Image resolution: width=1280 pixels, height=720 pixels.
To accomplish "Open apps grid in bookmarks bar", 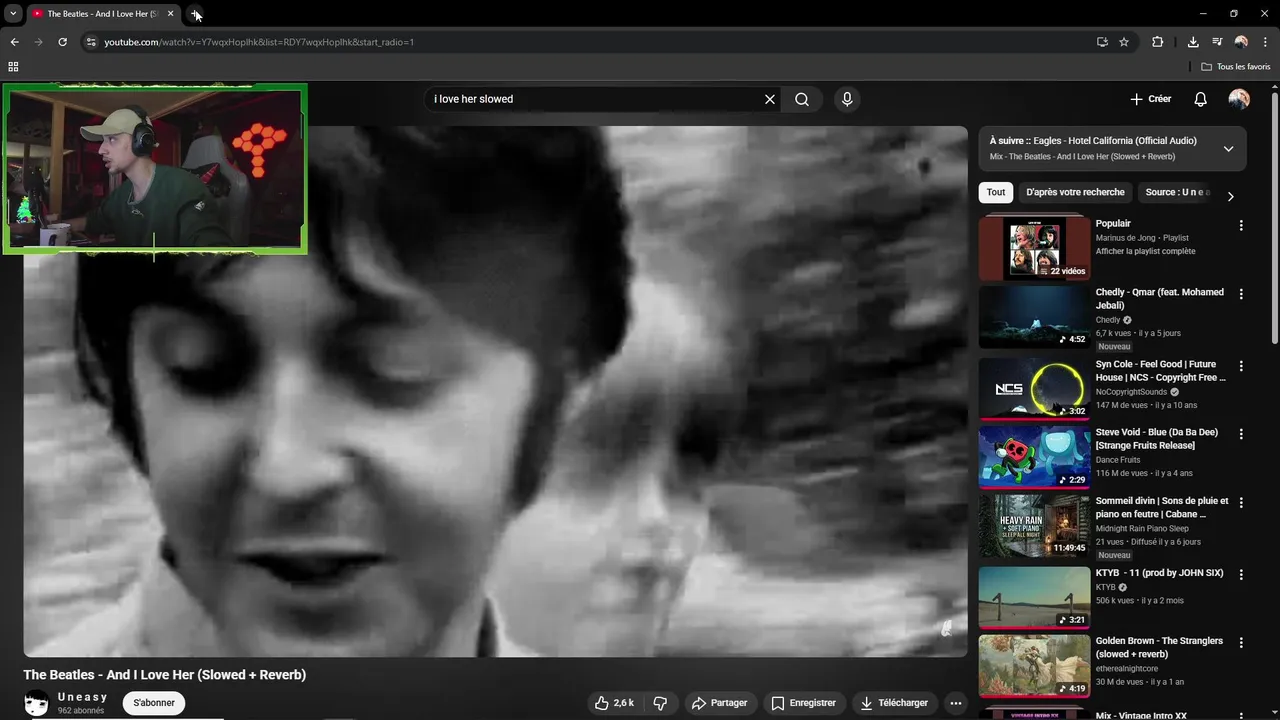I will (13, 67).
